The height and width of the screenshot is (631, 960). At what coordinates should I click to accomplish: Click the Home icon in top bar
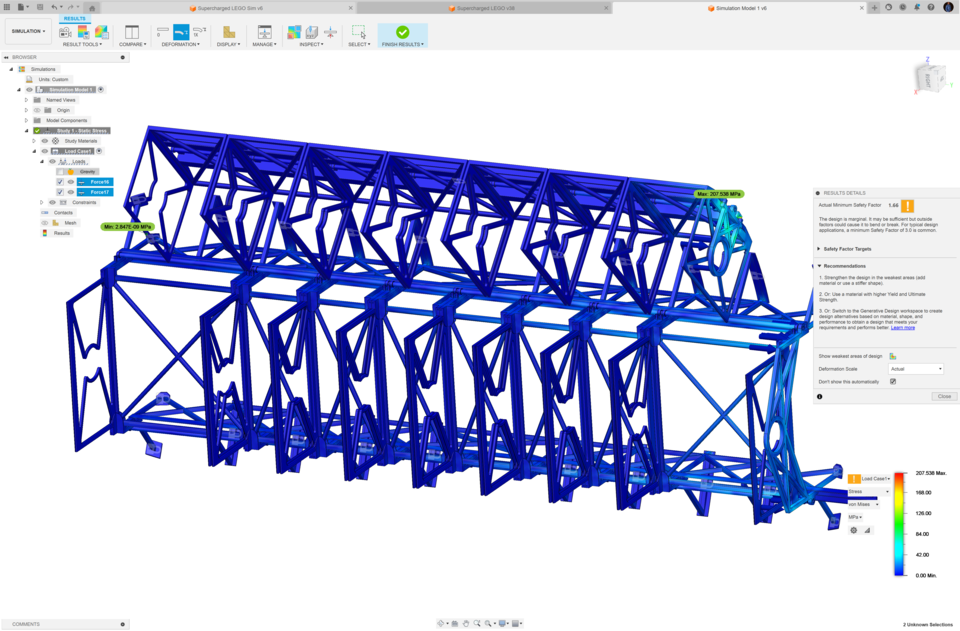tap(92, 8)
